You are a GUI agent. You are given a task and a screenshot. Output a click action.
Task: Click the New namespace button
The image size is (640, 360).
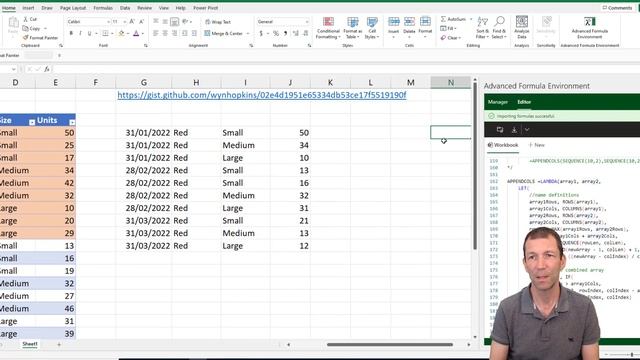click(x=537, y=145)
